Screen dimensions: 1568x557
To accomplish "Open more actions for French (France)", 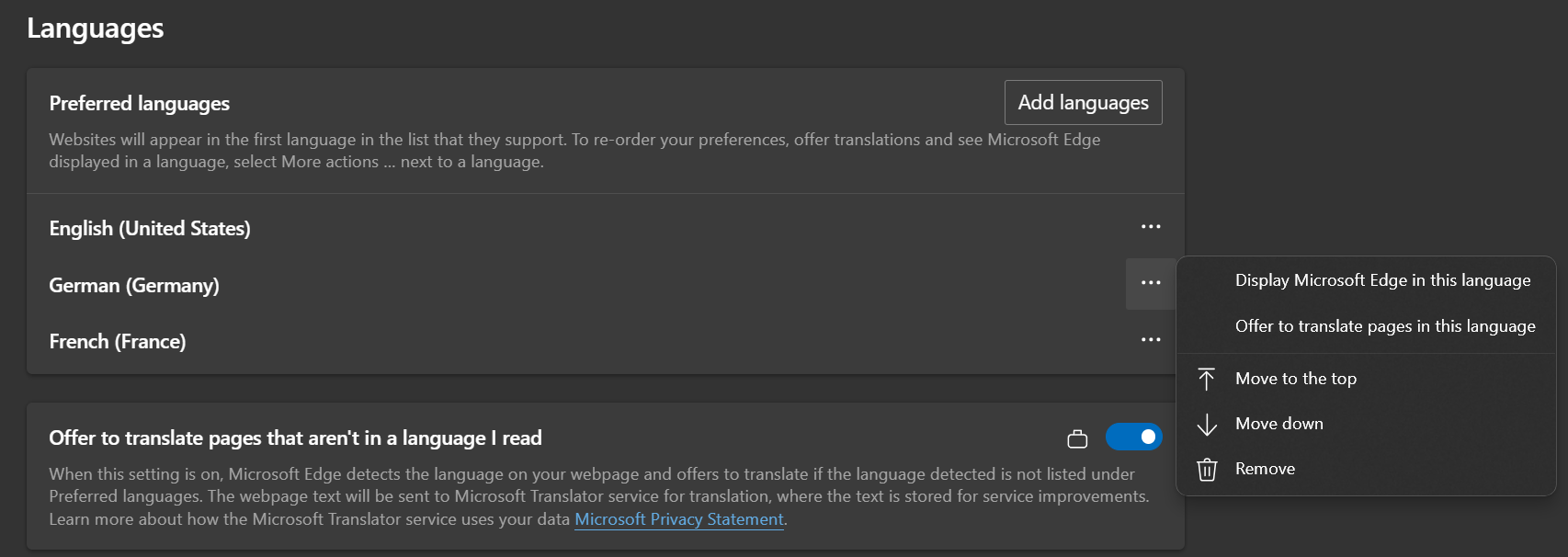I will tap(1151, 340).
